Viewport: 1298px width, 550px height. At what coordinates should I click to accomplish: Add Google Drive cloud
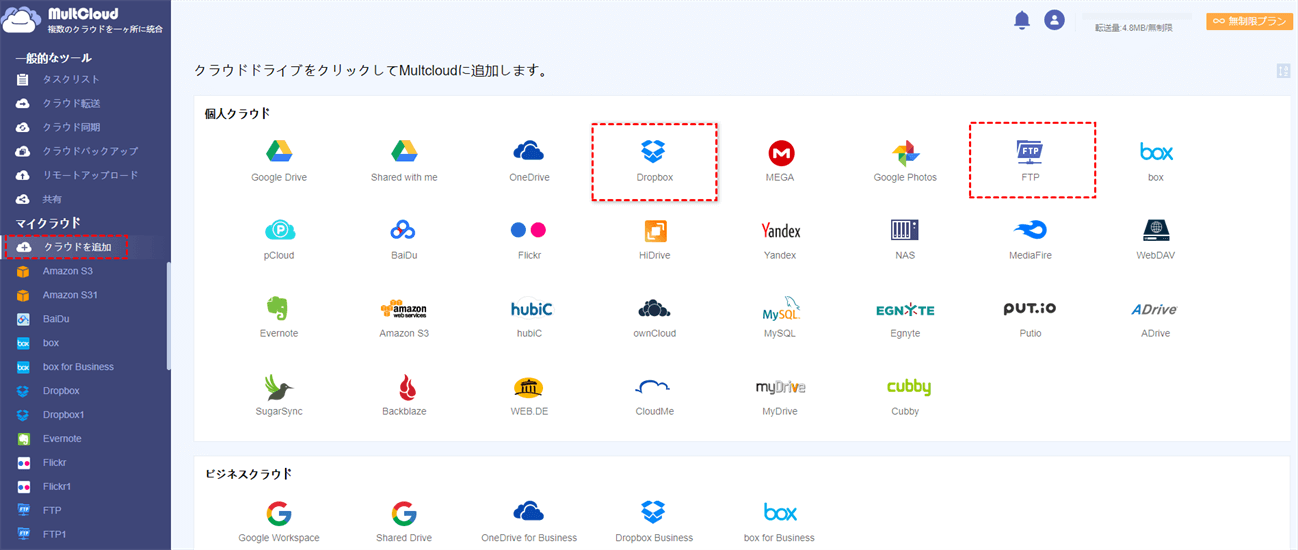pos(279,161)
